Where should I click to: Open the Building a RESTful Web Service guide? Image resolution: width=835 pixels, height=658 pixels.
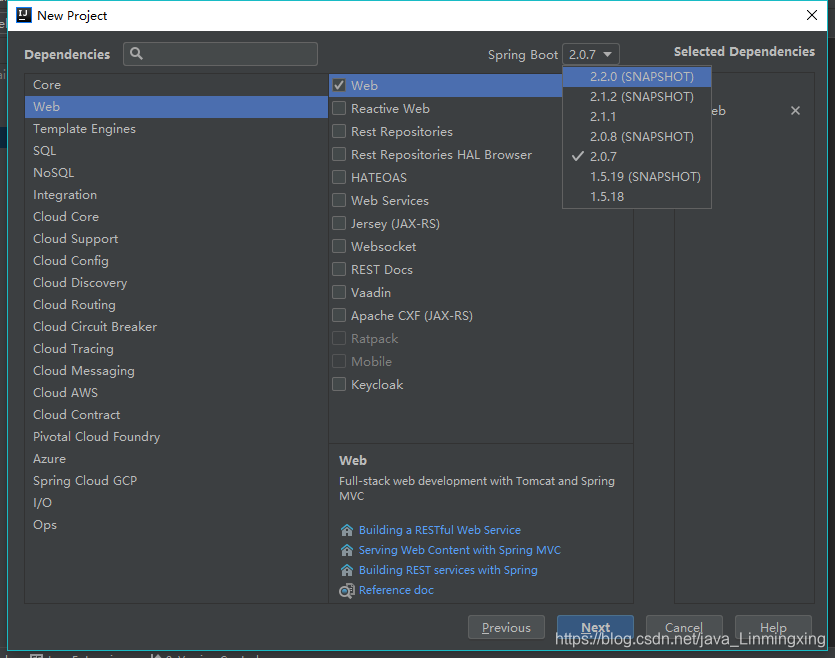click(439, 530)
